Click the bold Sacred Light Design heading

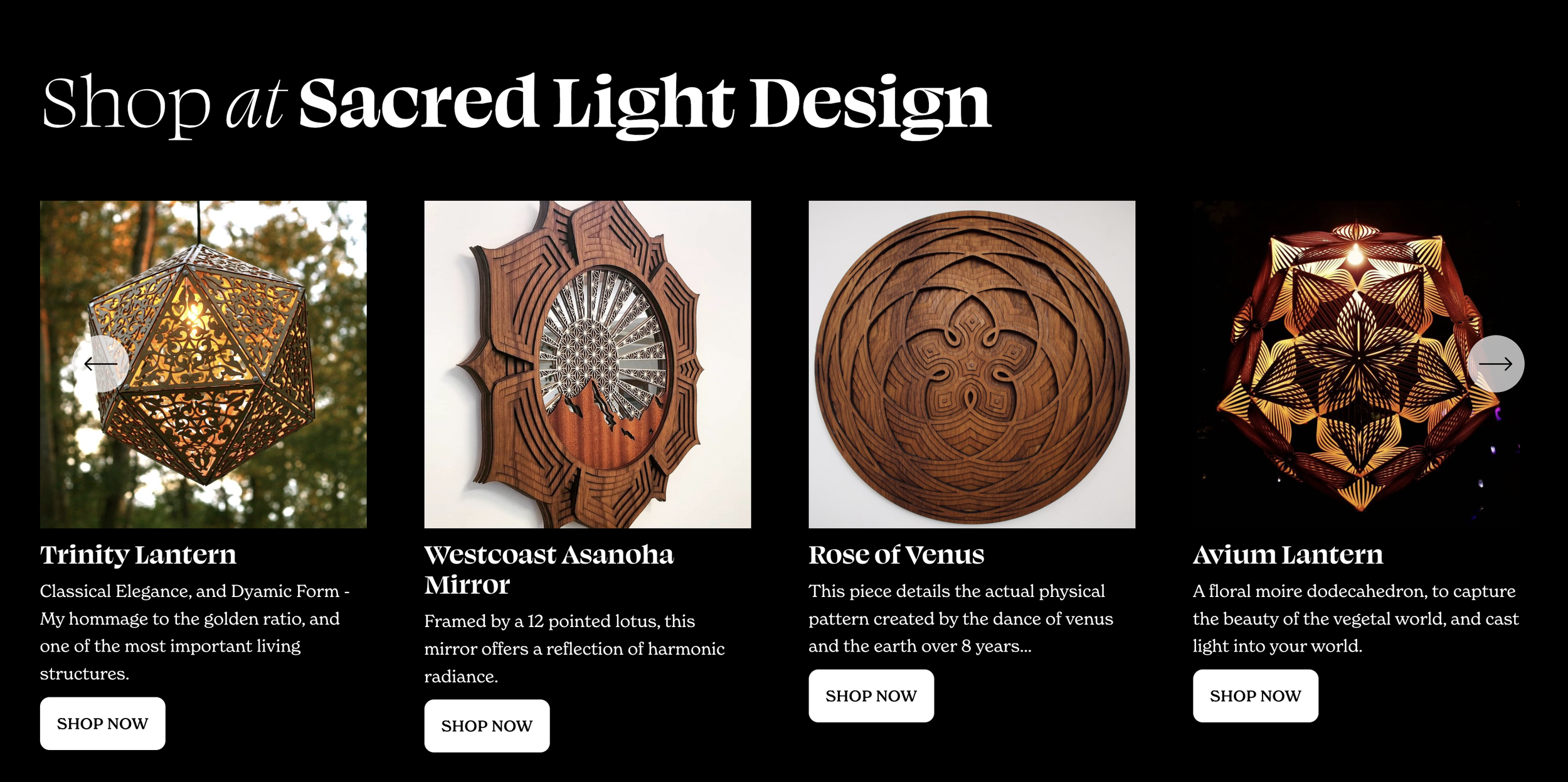tap(645, 105)
